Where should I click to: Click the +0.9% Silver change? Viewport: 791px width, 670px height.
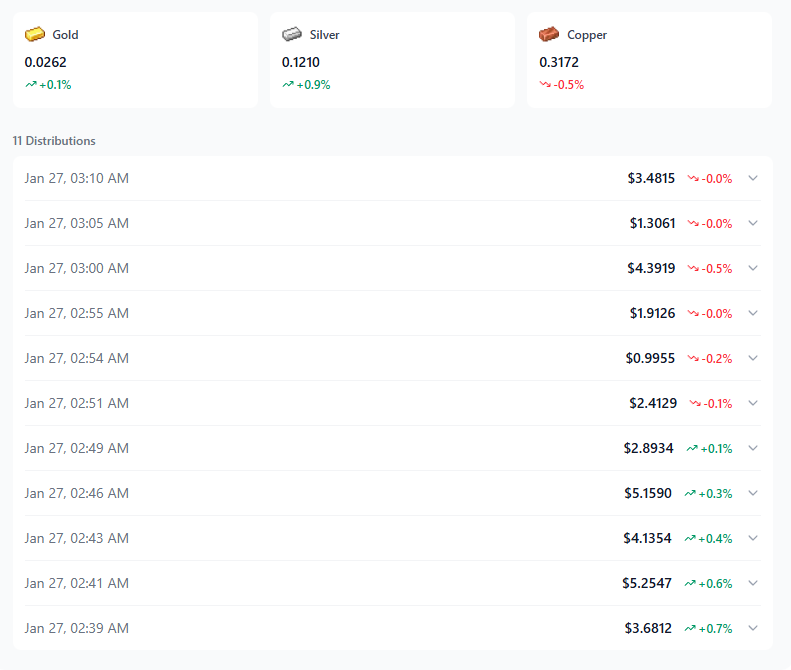(313, 85)
